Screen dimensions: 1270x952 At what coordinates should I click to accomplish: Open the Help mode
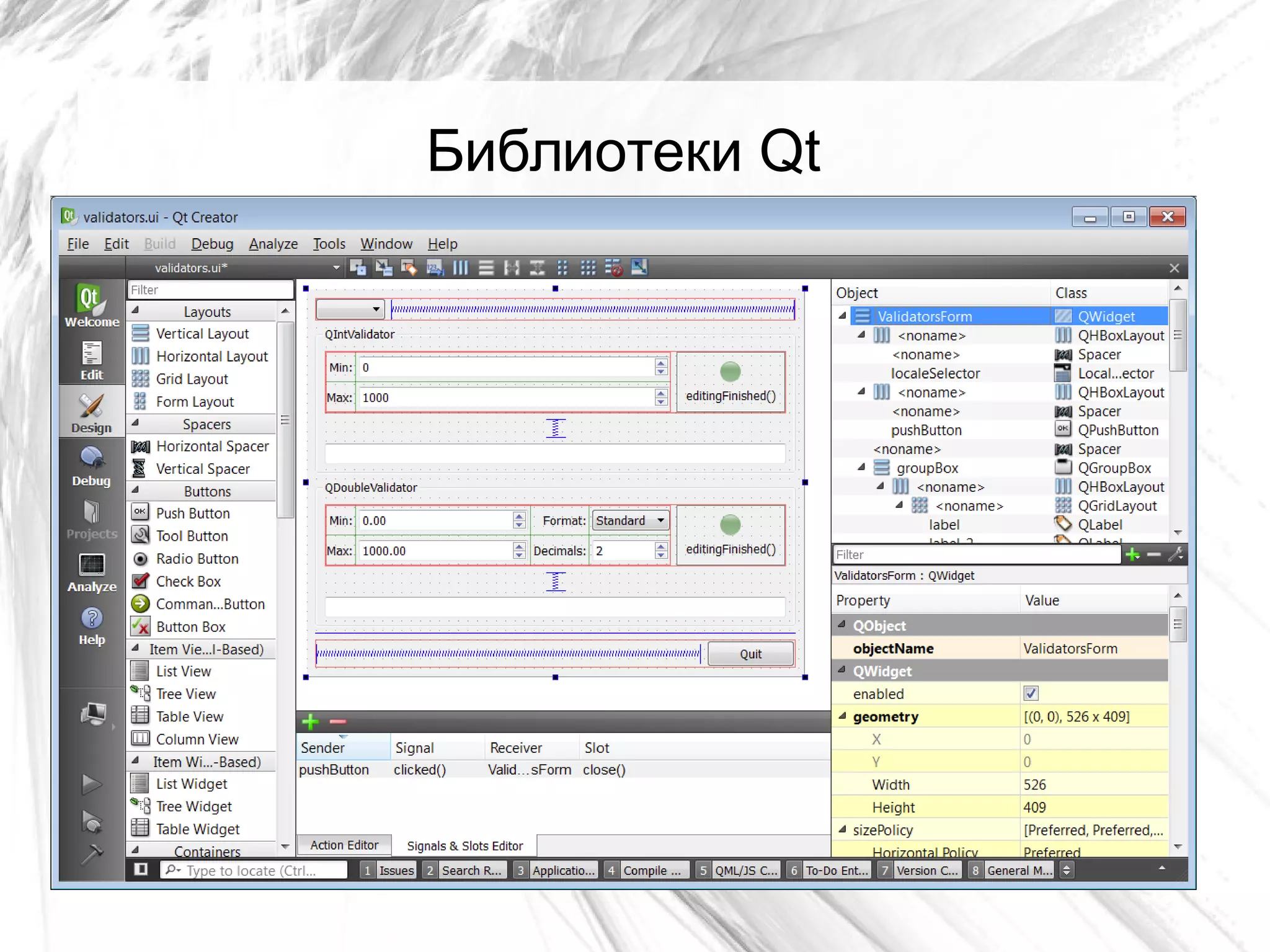pos(92,626)
